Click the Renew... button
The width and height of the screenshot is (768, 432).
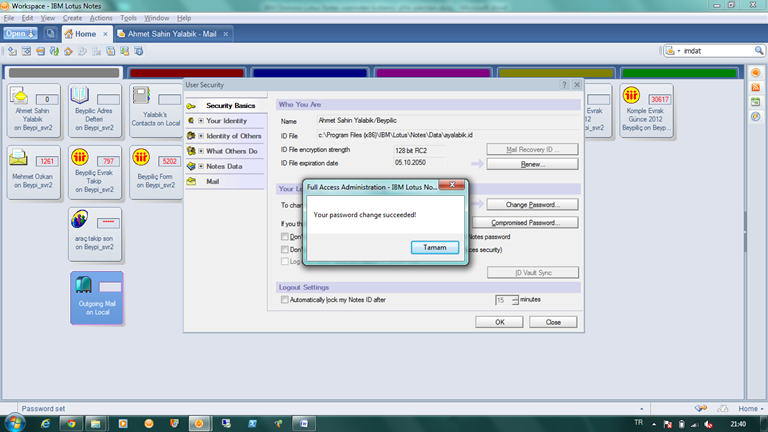pyautogui.click(x=532, y=164)
